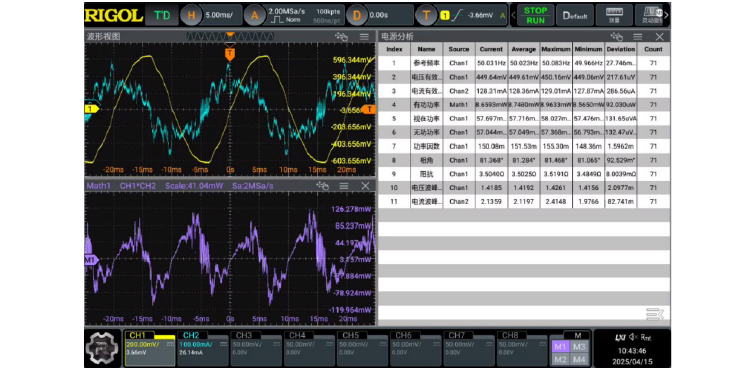Image resolution: width=755 pixels, height=370 pixels.
Task: Open the delay D round button
Action: click(357, 15)
